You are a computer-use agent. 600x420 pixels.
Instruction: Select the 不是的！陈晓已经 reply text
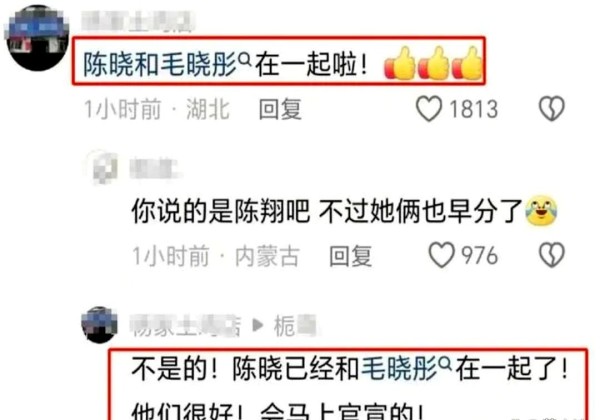349,388
